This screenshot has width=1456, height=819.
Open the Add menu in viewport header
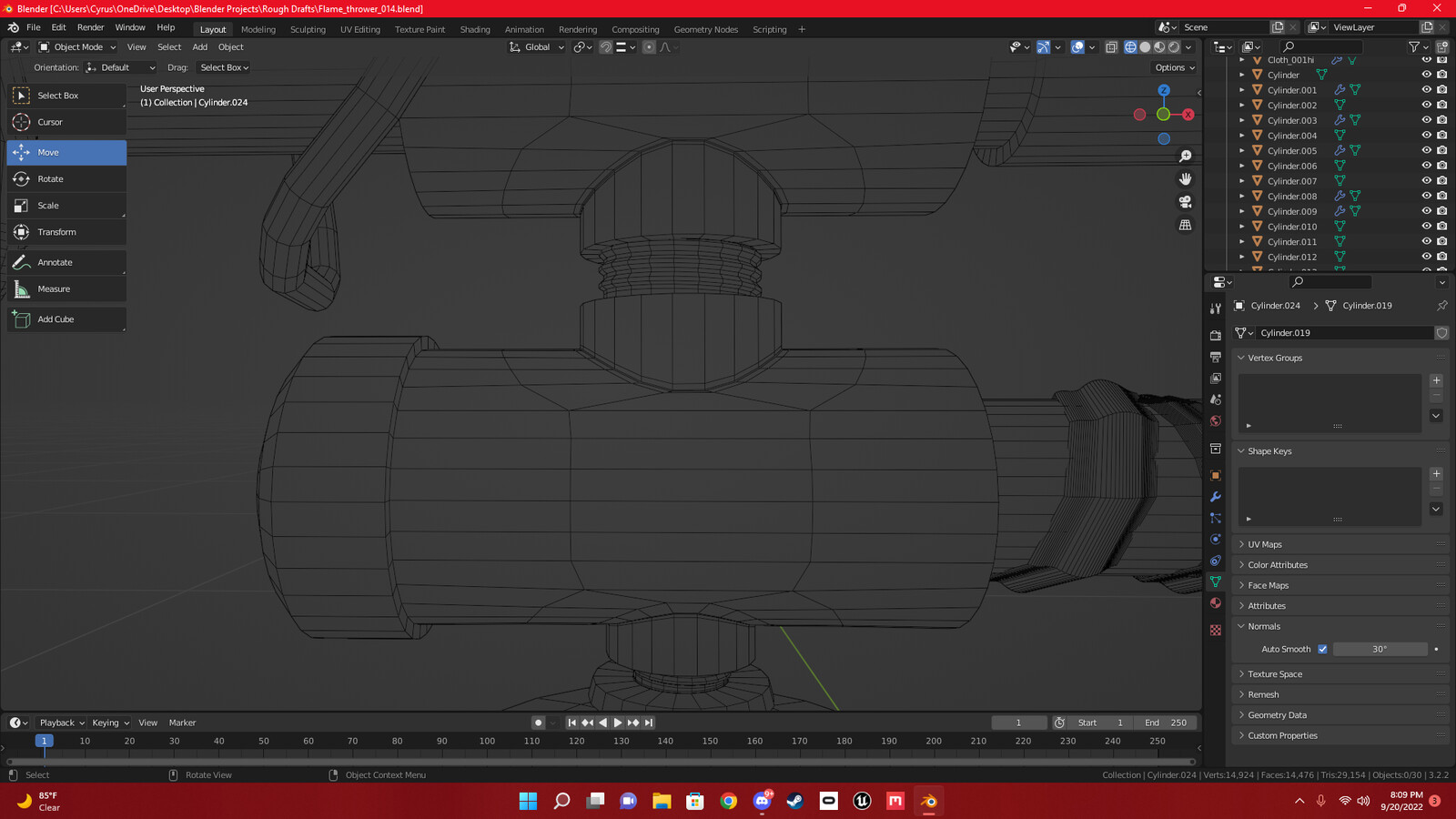click(x=200, y=47)
